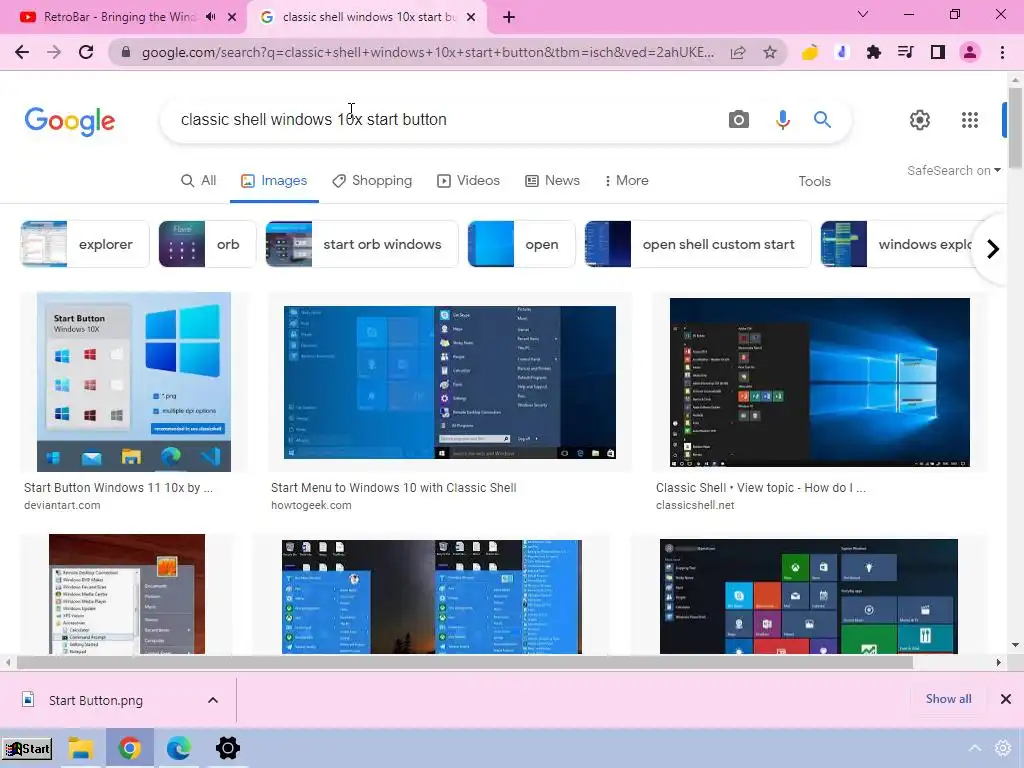This screenshot has width=1024, height=768.
Task: Click into the Google search box
Action: (444, 120)
